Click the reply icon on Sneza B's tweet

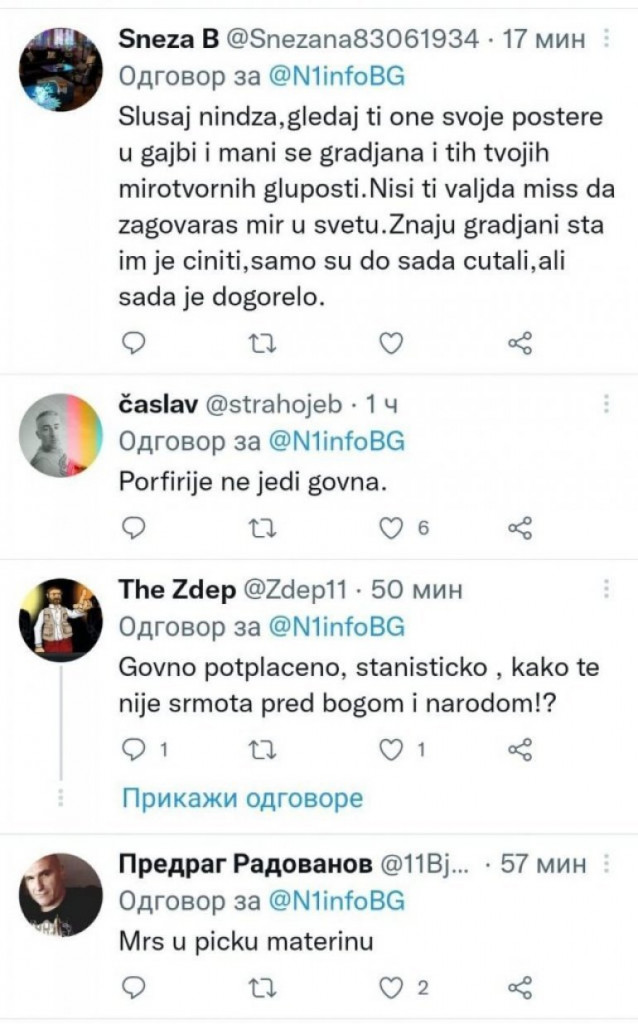(x=133, y=343)
